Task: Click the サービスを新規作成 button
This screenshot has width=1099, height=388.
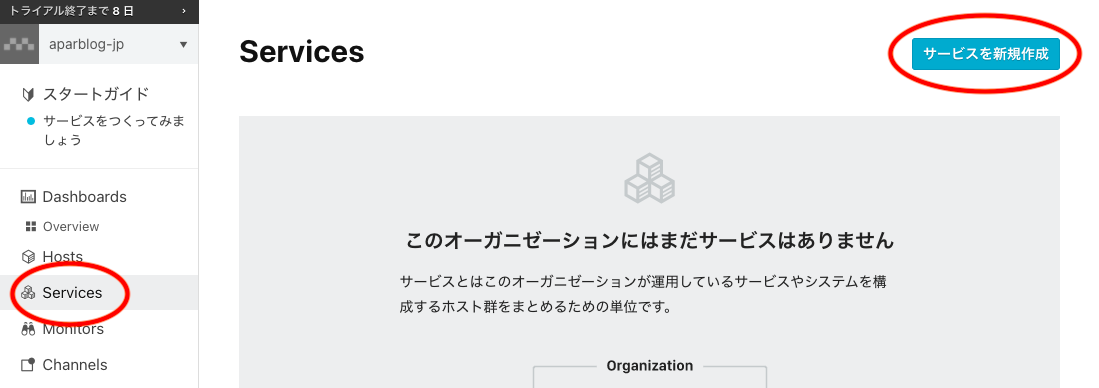Action: [985, 54]
